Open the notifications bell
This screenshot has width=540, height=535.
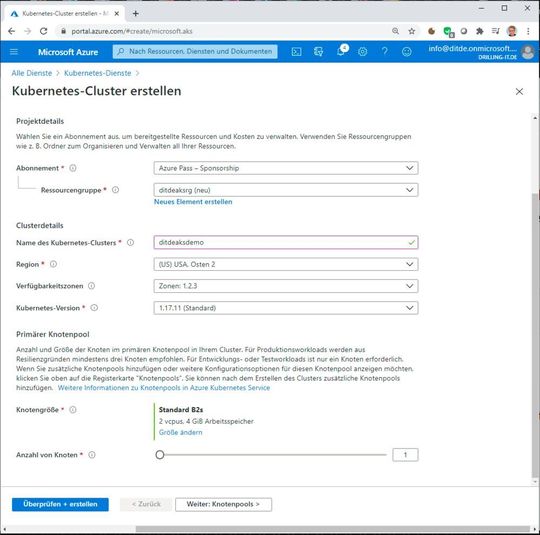[341, 52]
